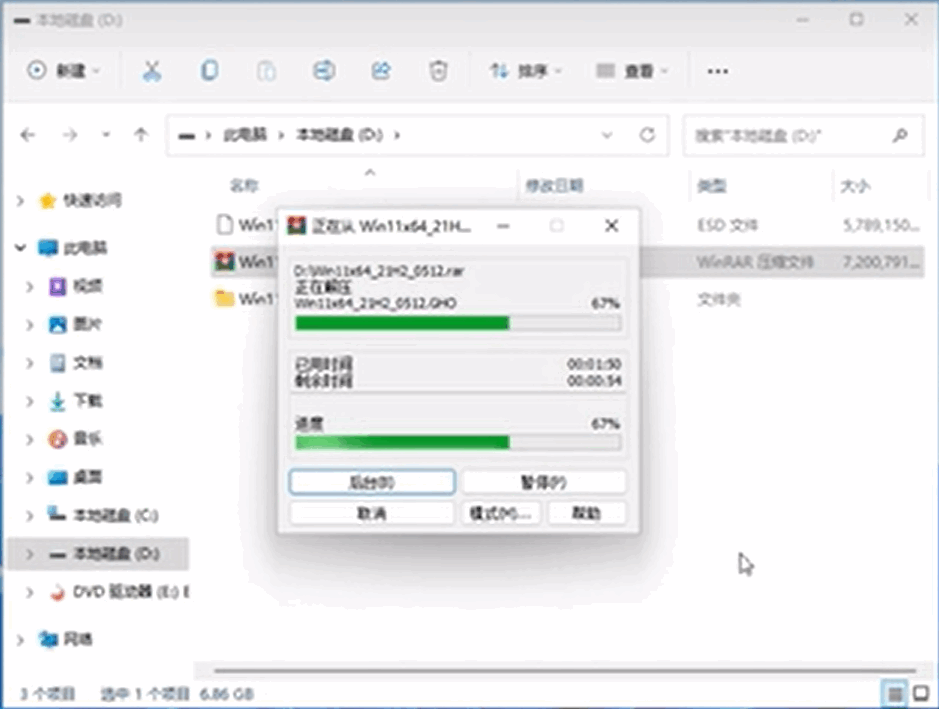Expand the 本地磁盘 (C:) drive chevron
Screen dimensions: 939x709
coord(29,516)
